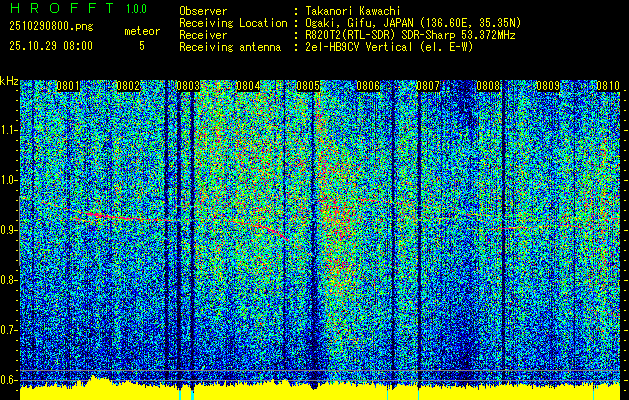Viewport: 629px width, 400px height.
Task: Click the HROFFT title text
Action: click(62, 8)
